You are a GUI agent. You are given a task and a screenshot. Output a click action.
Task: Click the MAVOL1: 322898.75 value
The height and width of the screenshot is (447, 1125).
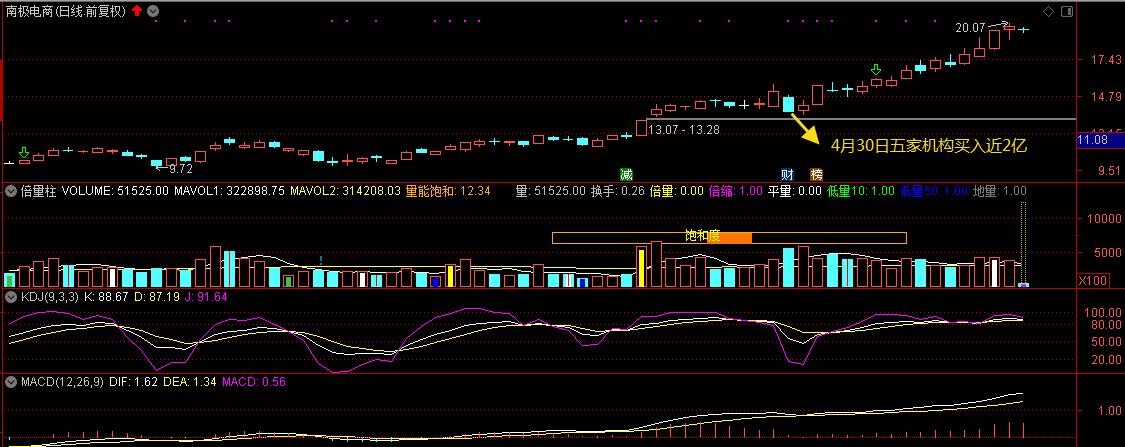[230, 191]
